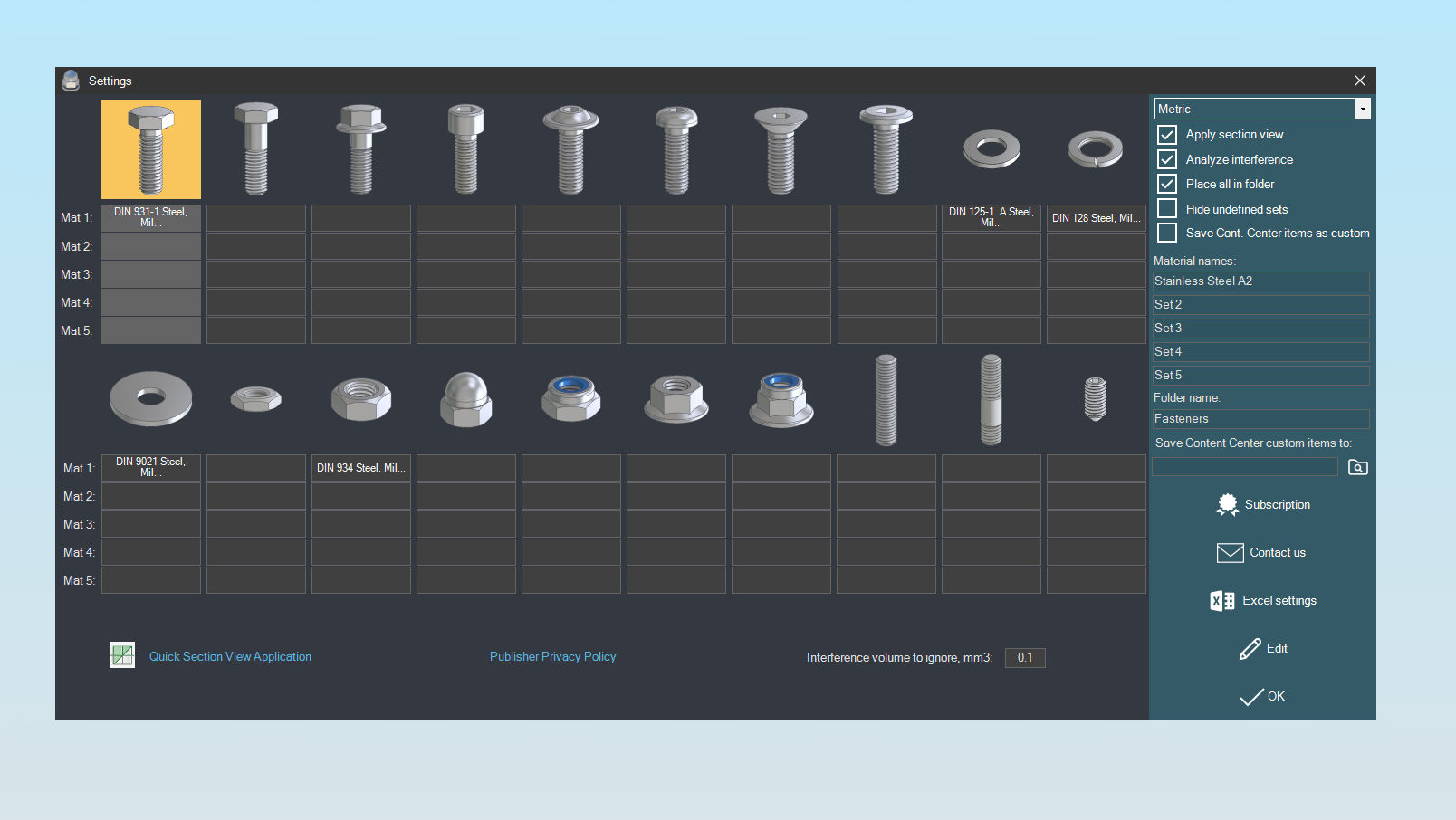
Task: Select the set screw fastener
Action: [1097, 399]
